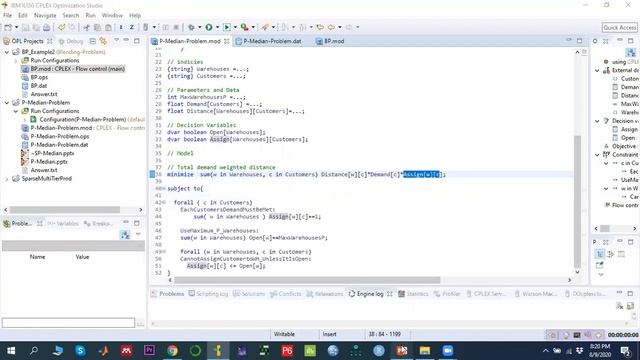This screenshot has height=360, width=640.
Task: Open the Navigate menu
Action: 45,16
